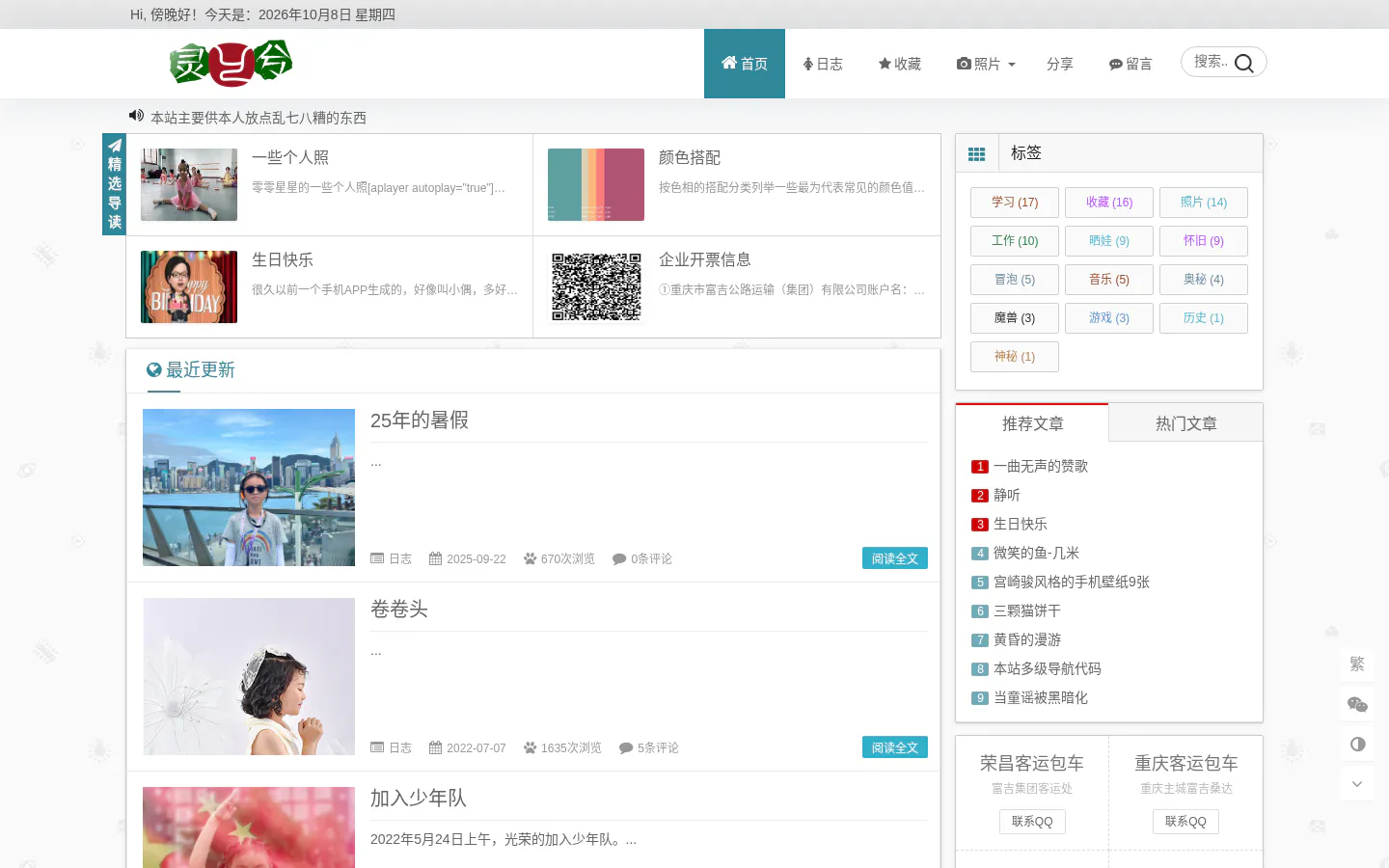This screenshot has height=868, width=1389.
Task: Click the search magnifier icon
Action: 1244,63
